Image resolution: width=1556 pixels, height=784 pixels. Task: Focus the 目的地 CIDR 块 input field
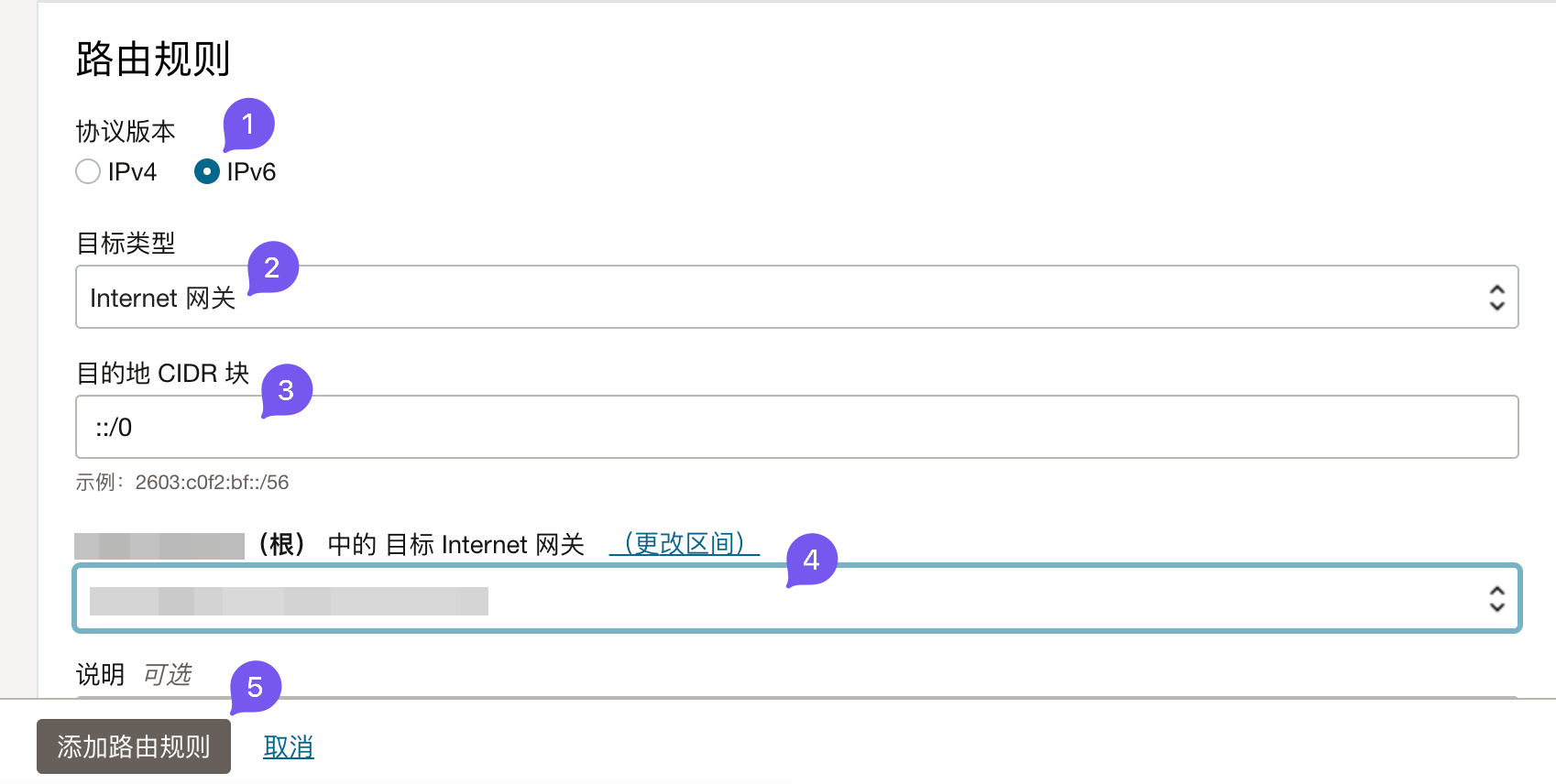pos(795,427)
